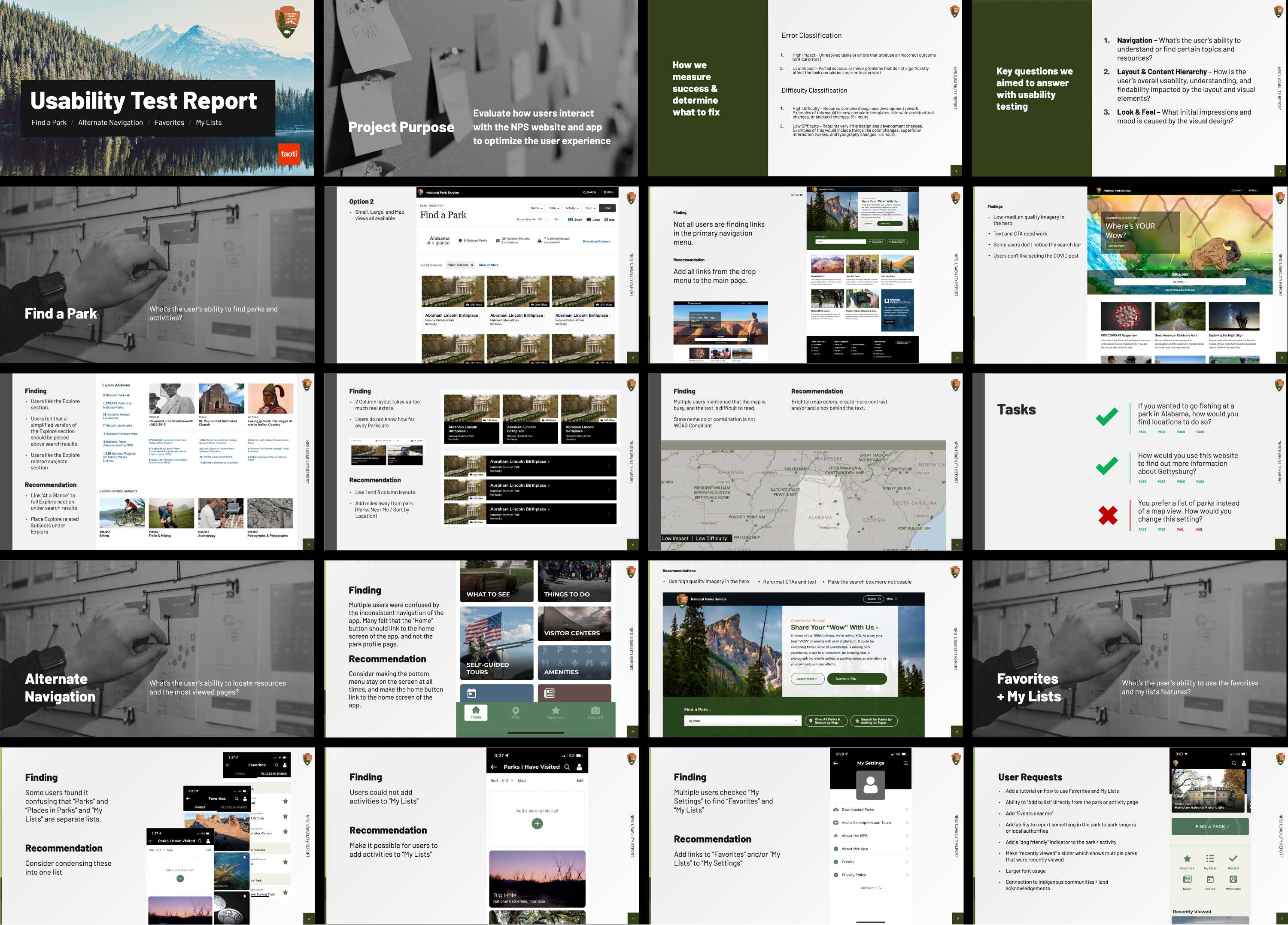Screen dimensions: 1288x925
Task: Toggle the Parks Near Me switch
Action: coord(548,219)
